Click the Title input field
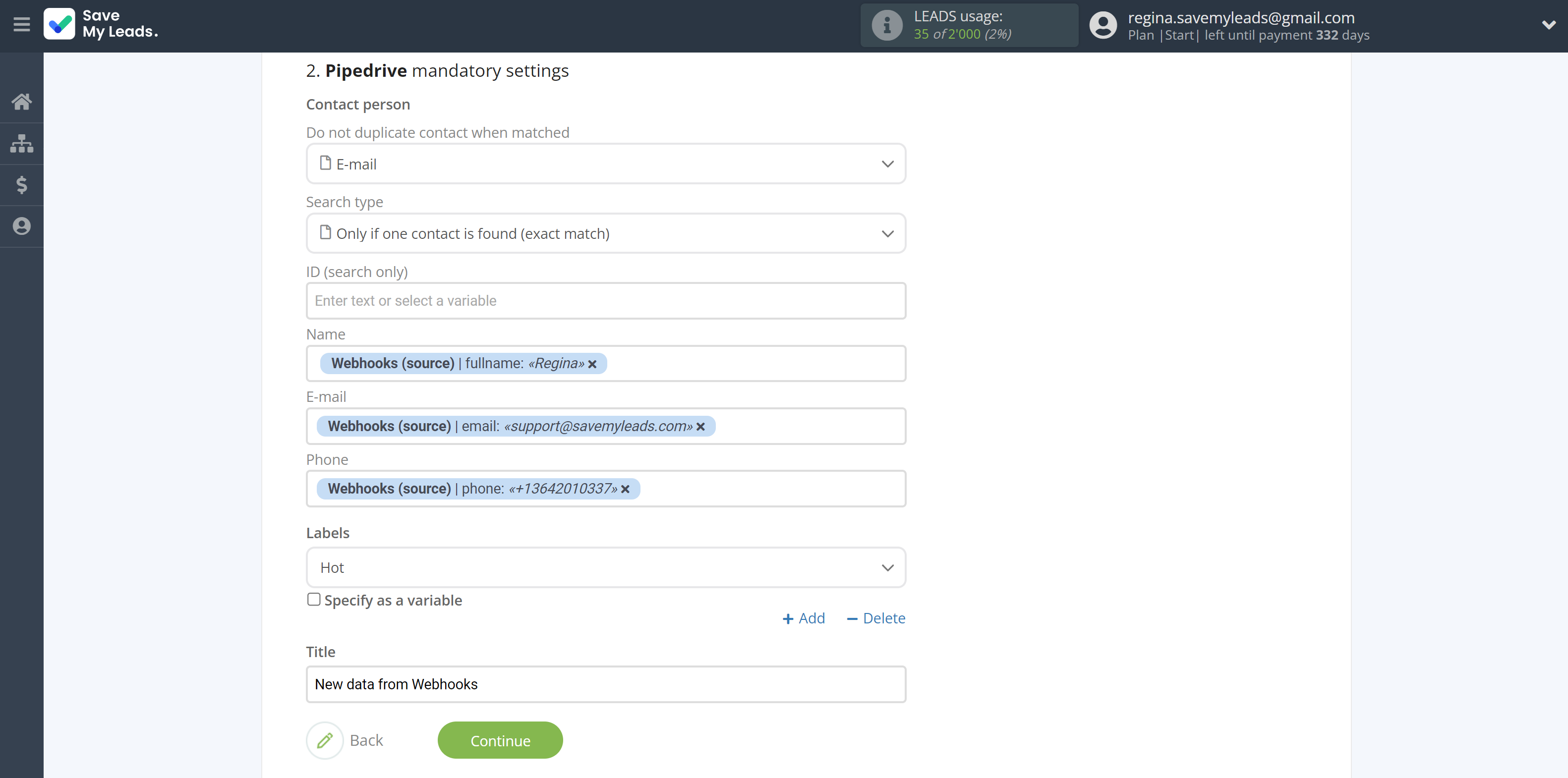1568x778 pixels. [x=606, y=684]
